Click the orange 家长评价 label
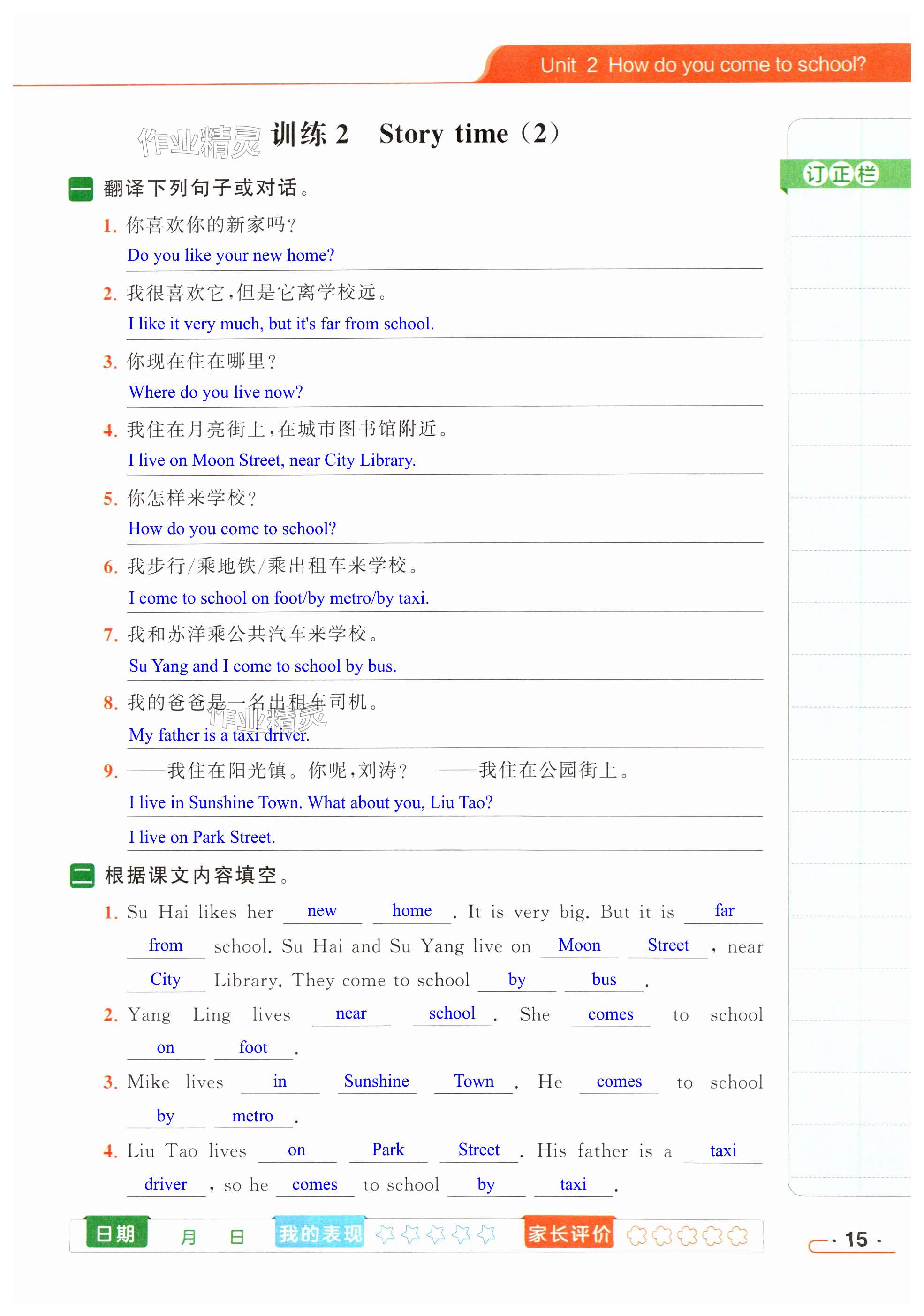This screenshot has height=1316, width=924. [x=568, y=1233]
